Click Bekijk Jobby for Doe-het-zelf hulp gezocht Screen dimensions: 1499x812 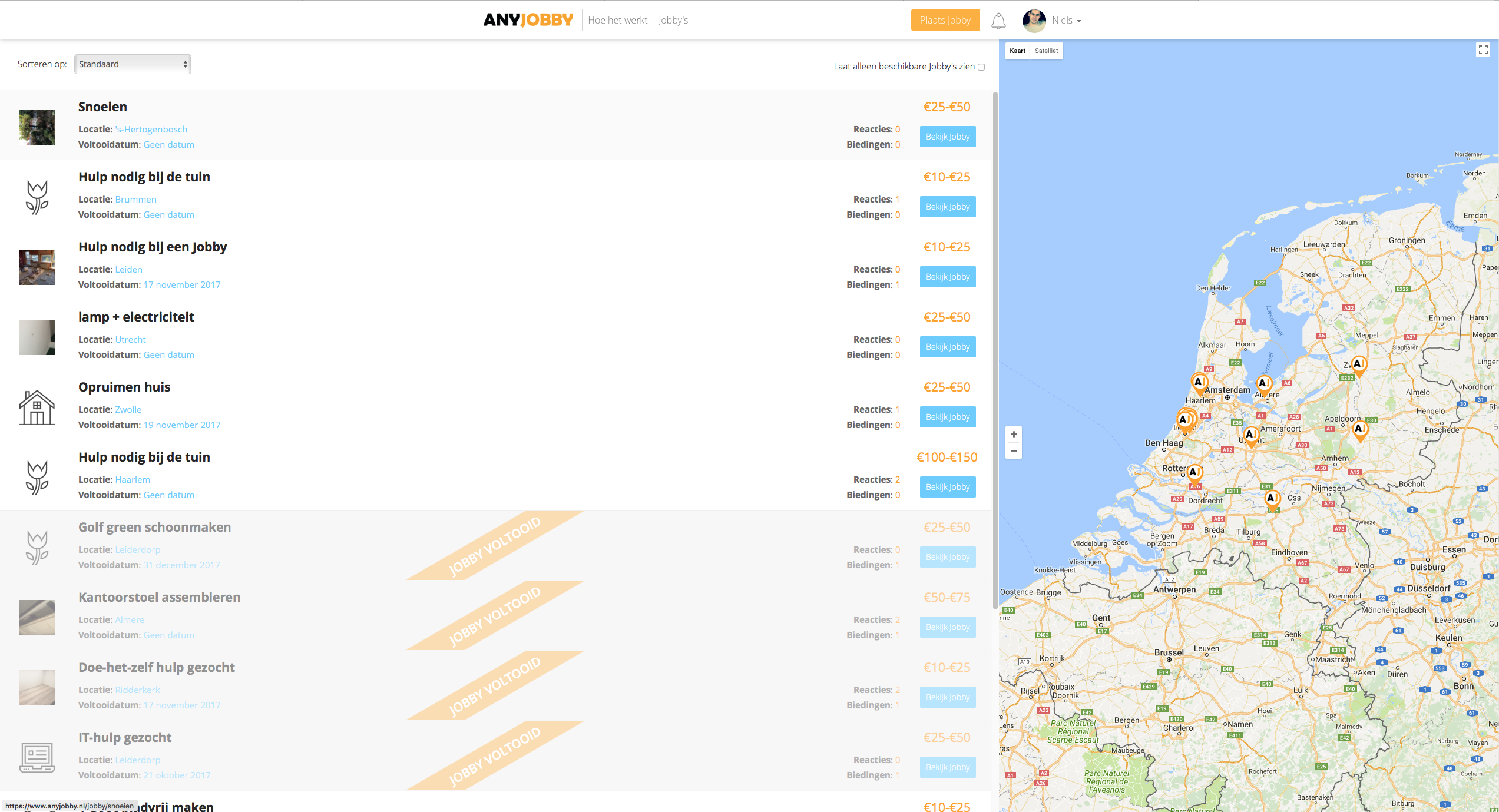pos(948,697)
